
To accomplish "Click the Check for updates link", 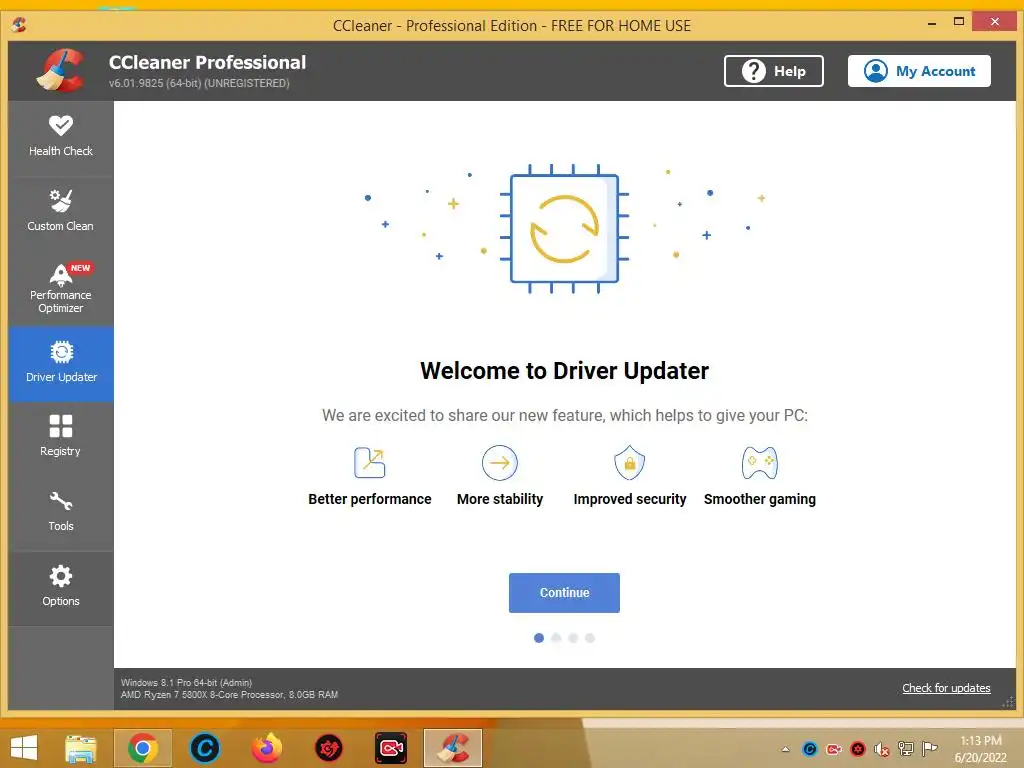I will pyautogui.click(x=946, y=688).
